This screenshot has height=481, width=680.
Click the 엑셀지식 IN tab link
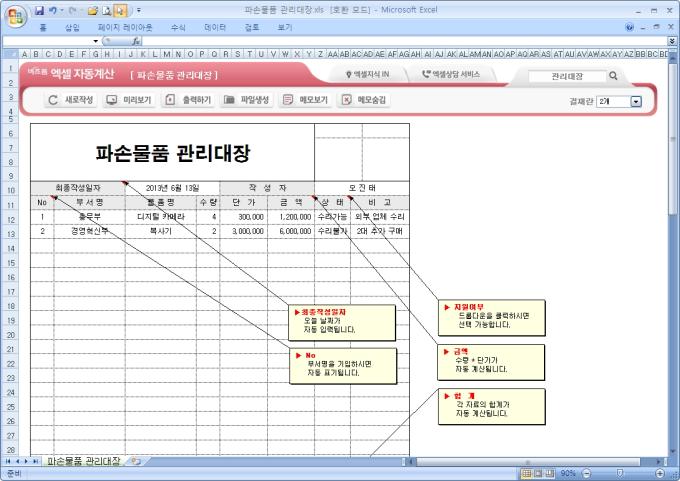[368, 75]
